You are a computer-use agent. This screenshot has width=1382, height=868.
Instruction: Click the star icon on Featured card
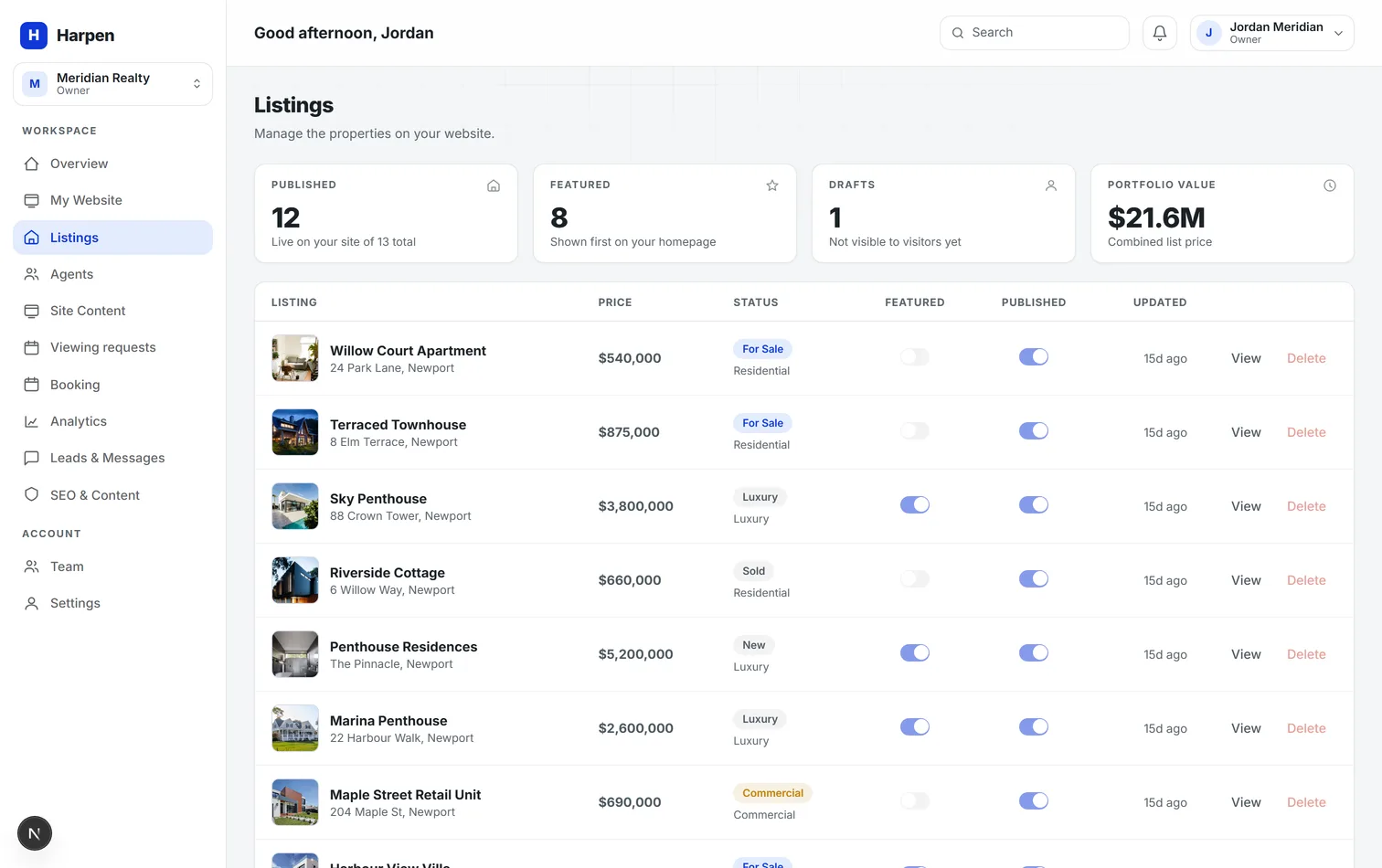coord(772,185)
